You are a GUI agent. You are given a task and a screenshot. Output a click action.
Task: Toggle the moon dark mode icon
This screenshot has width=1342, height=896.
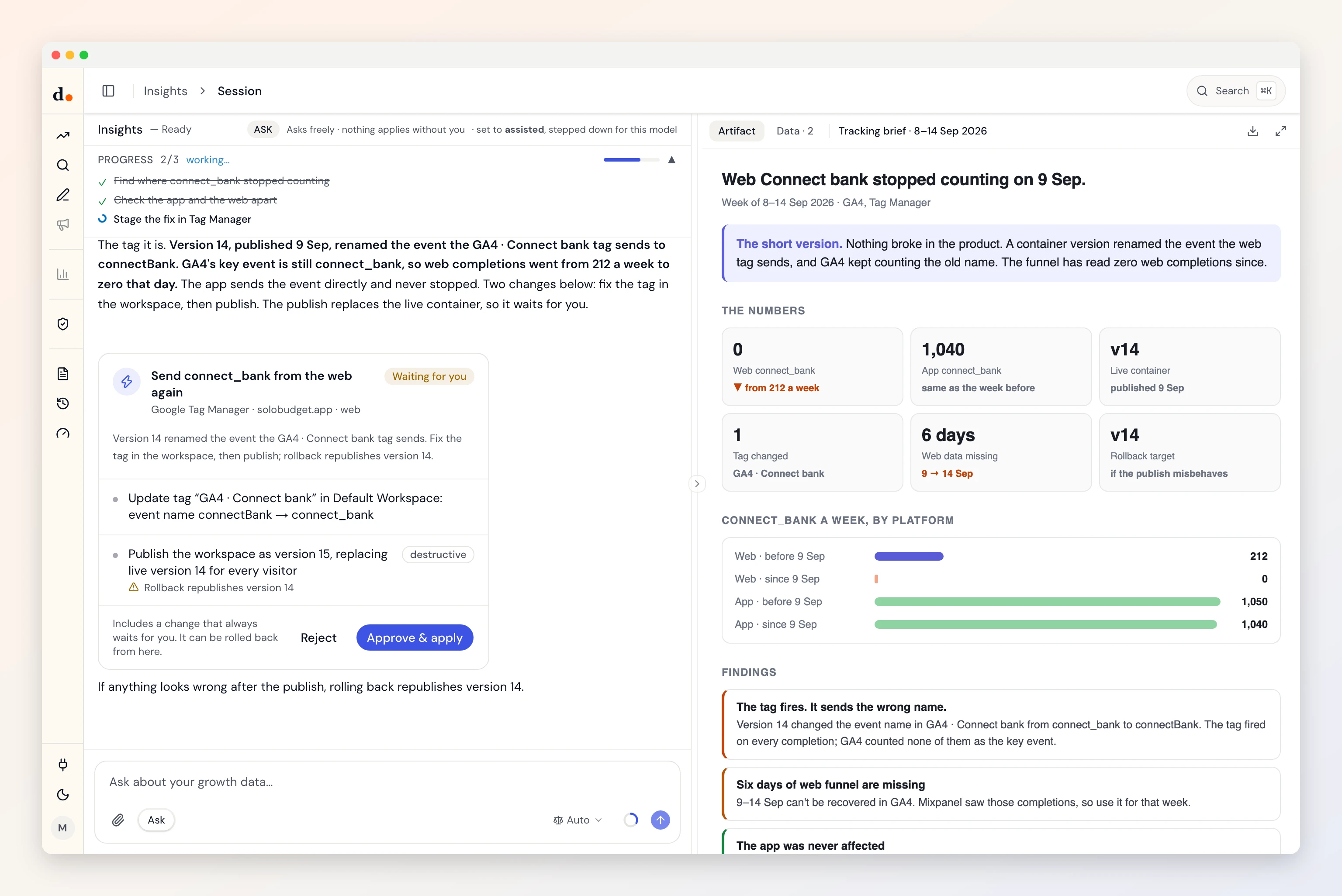(63, 795)
